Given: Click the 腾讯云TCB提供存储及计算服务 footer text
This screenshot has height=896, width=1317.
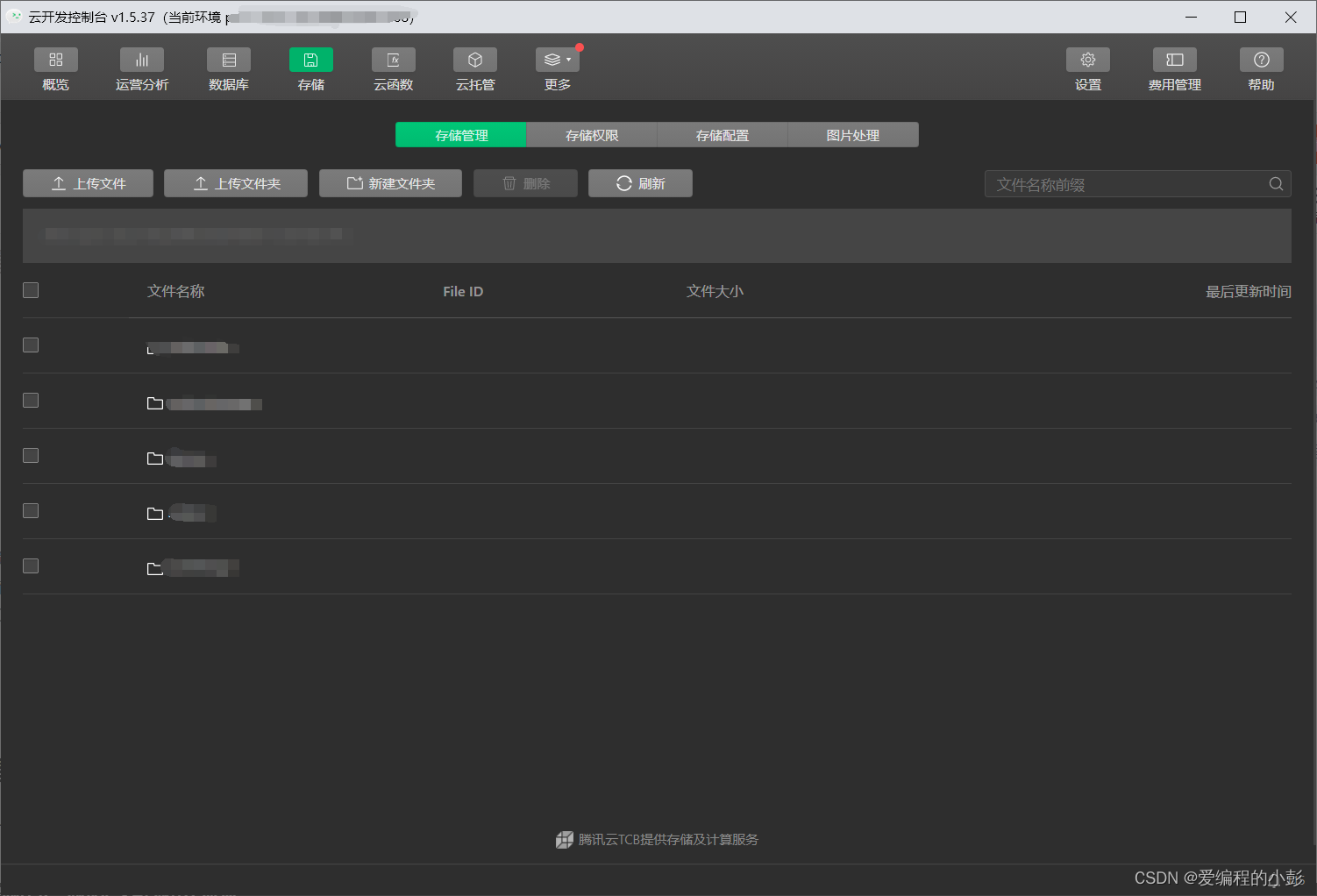Looking at the screenshot, I should click(x=668, y=840).
